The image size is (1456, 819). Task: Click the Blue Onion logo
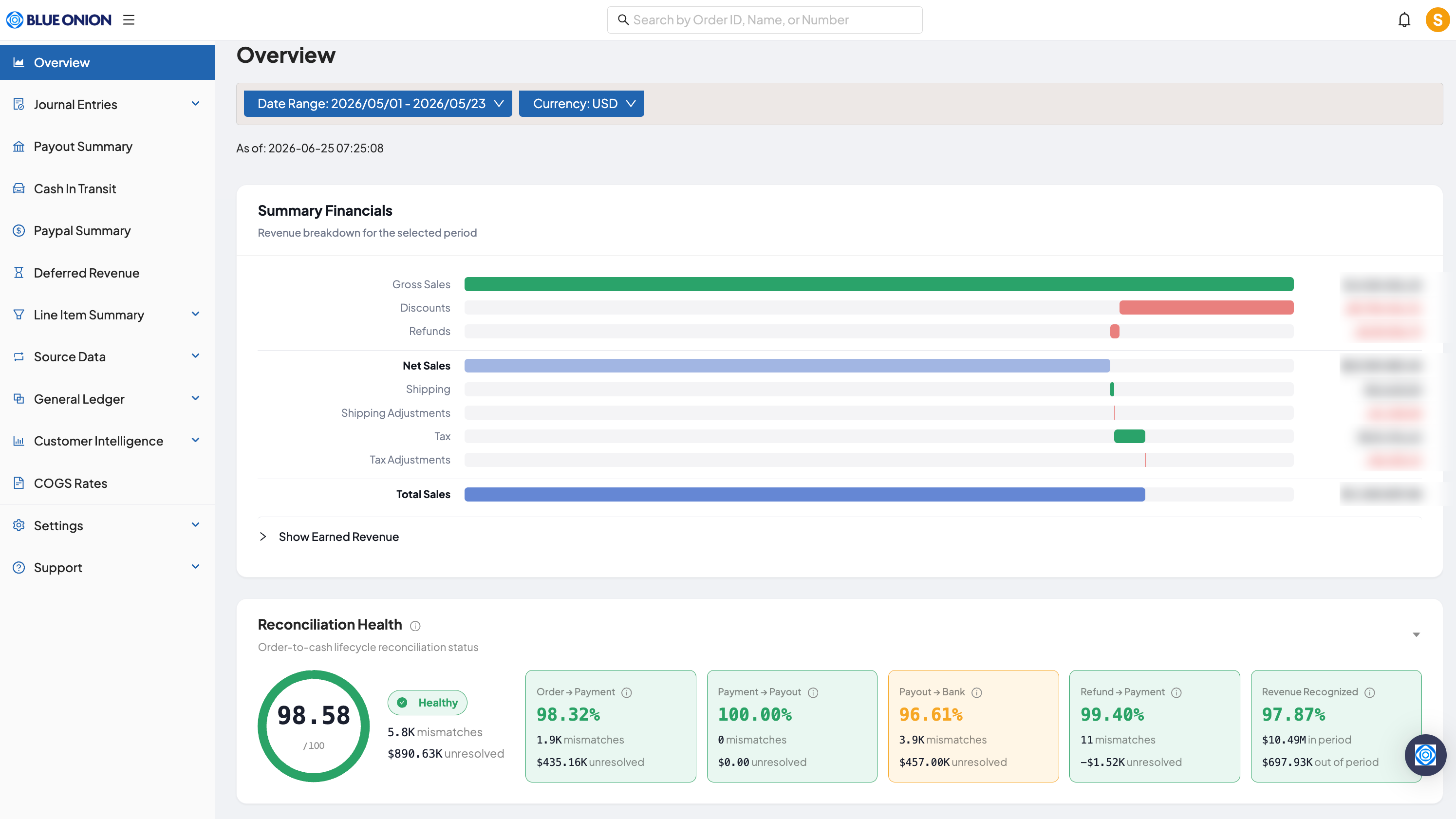[x=59, y=20]
